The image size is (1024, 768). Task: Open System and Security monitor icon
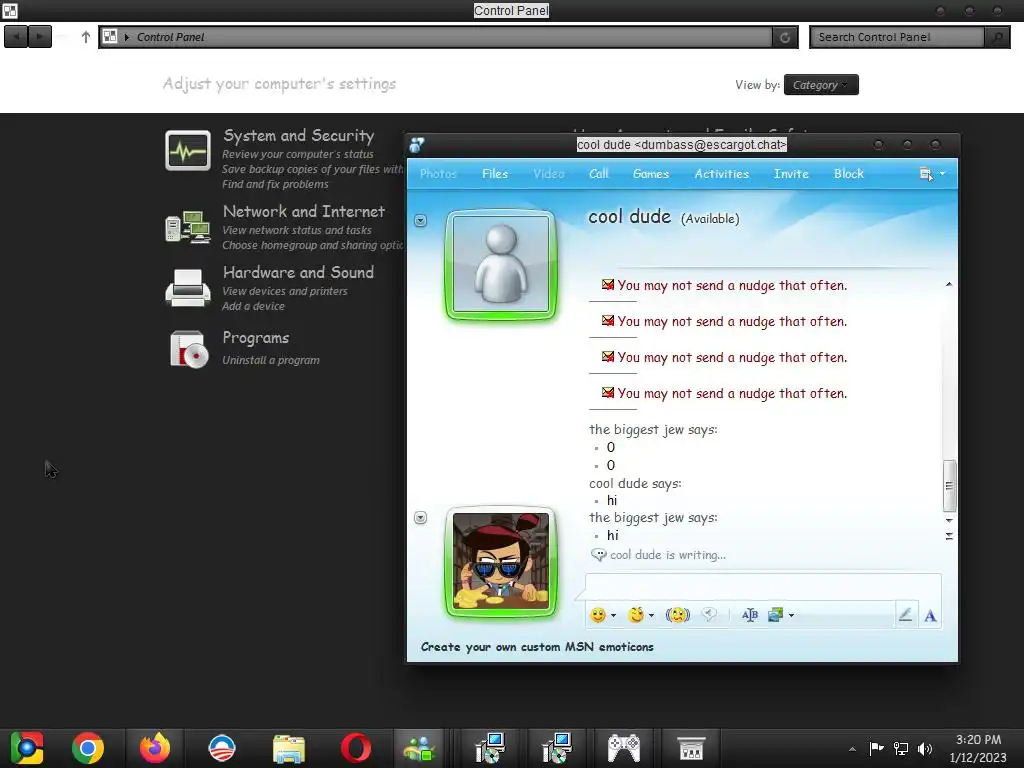click(x=187, y=151)
